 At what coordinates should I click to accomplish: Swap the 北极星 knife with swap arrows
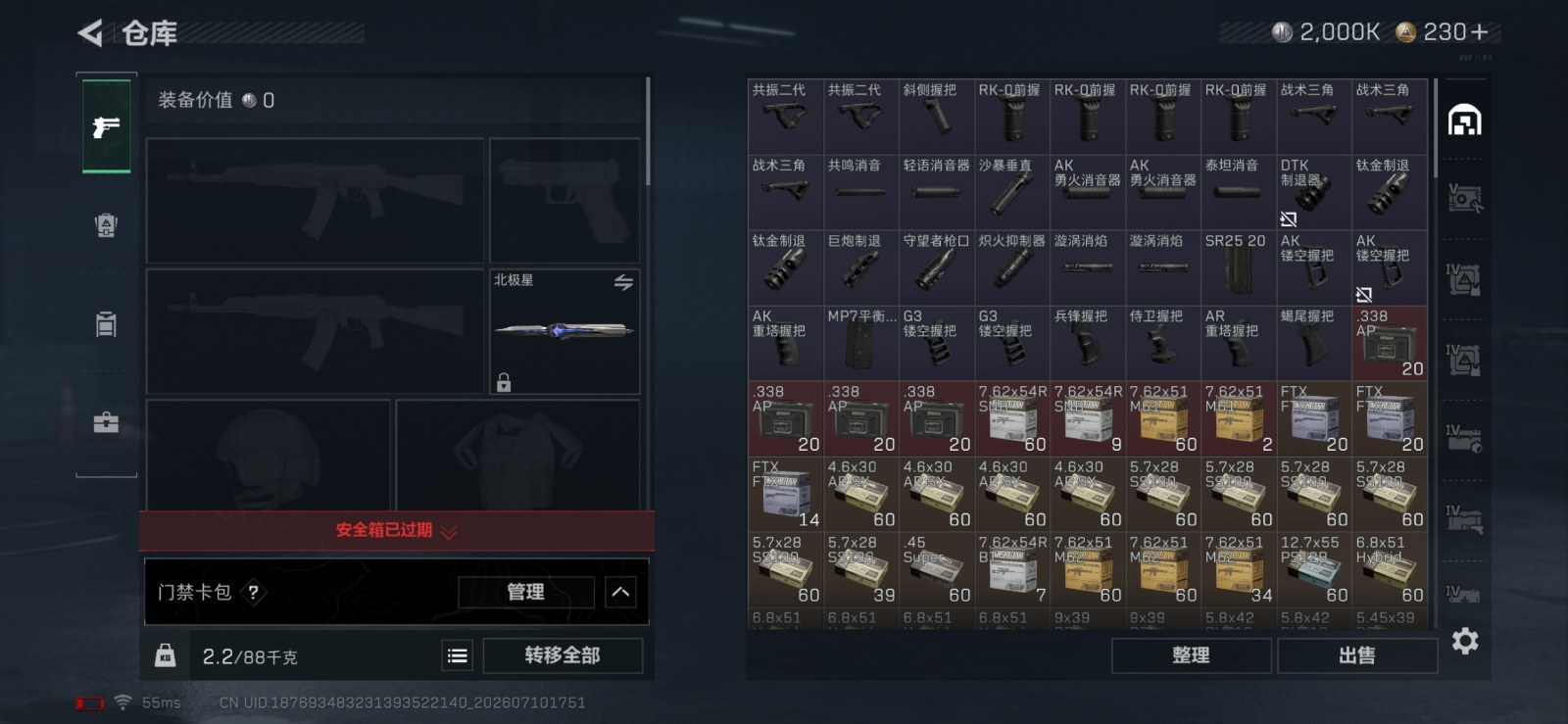623,282
